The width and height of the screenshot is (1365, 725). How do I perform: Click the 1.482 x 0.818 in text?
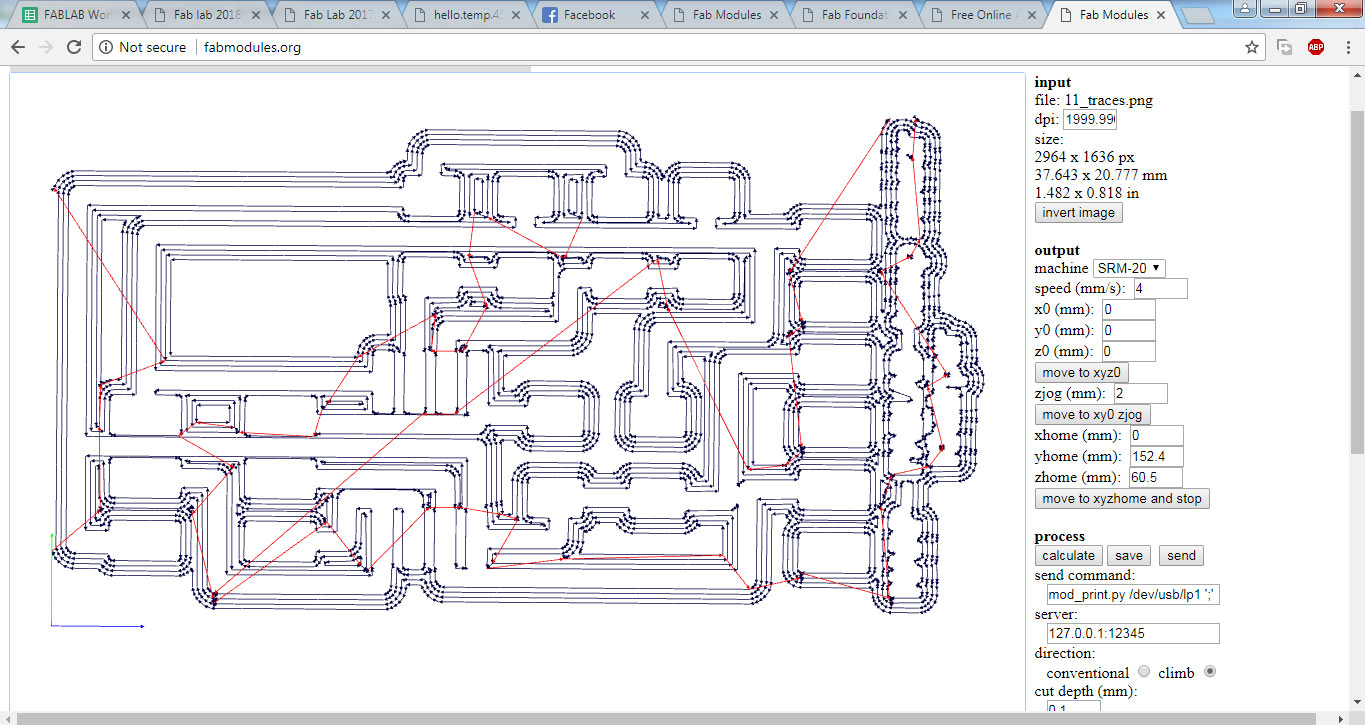tap(1087, 193)
